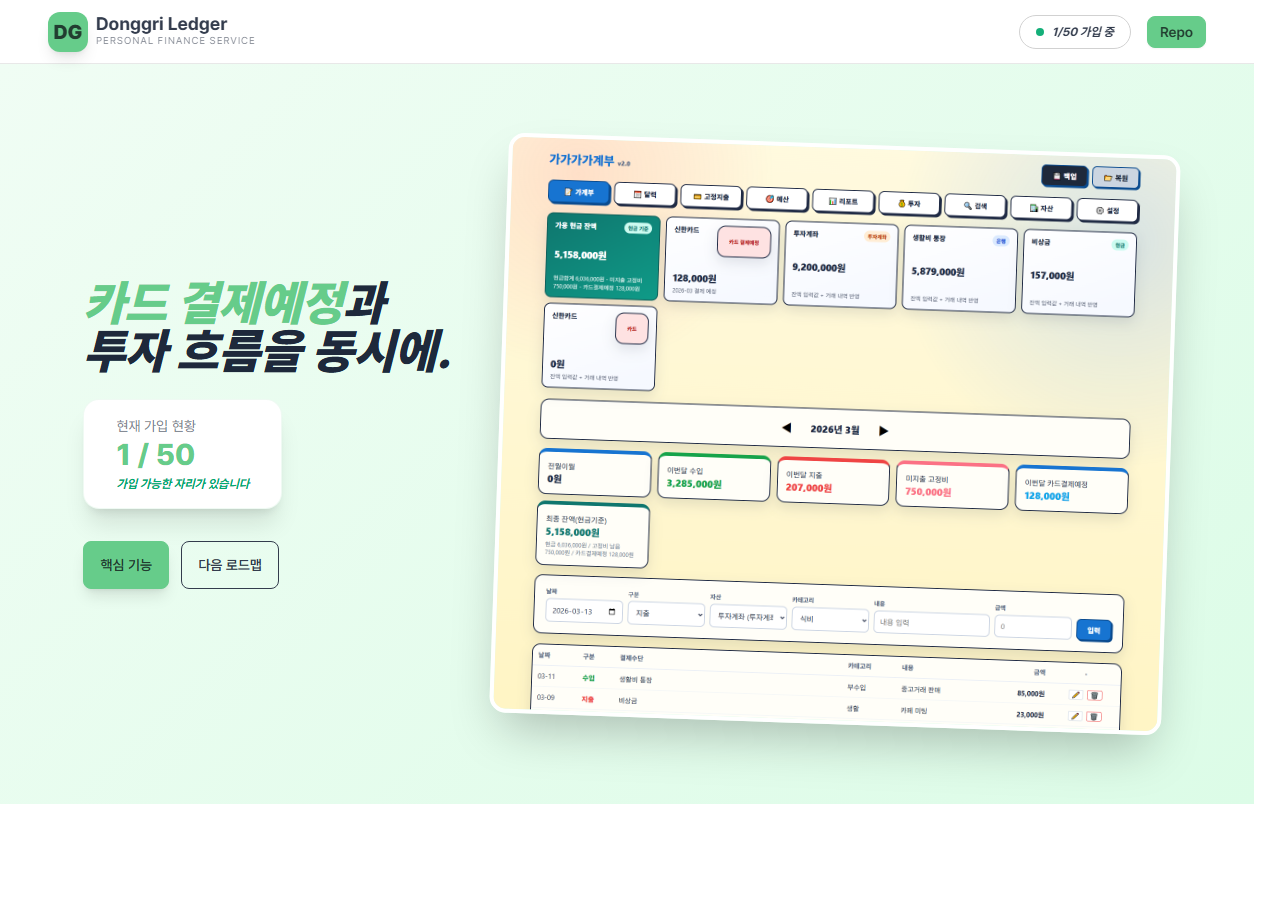Screen dimensions: 1280x900
Task: Expand the 카테고리 dropdown showing 식비
Action: coord(830,620)
